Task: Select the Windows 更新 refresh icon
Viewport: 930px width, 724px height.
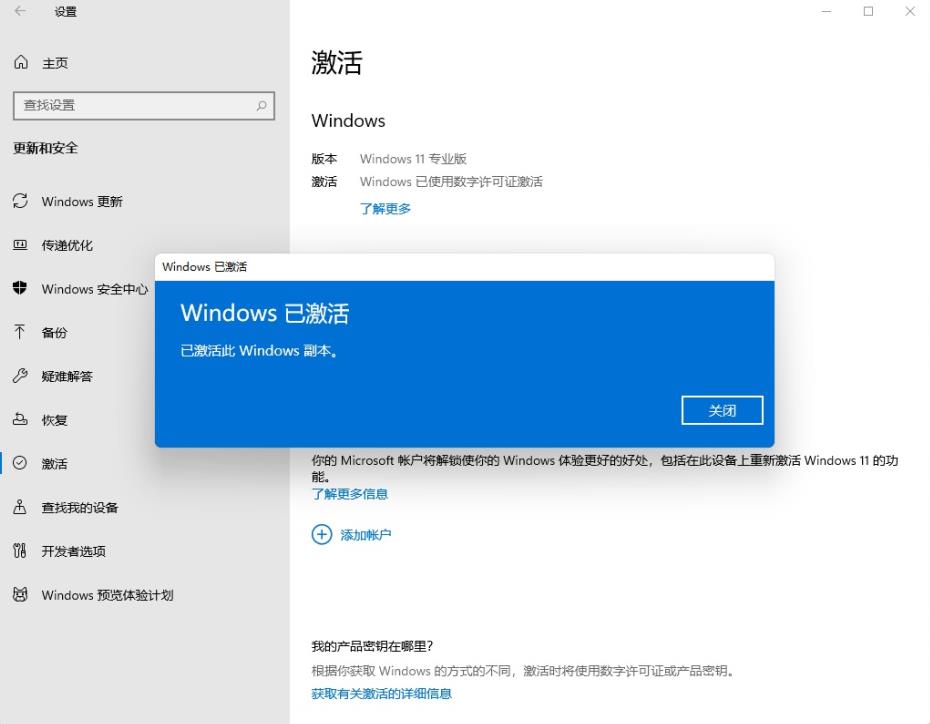Action: (19, 201)
